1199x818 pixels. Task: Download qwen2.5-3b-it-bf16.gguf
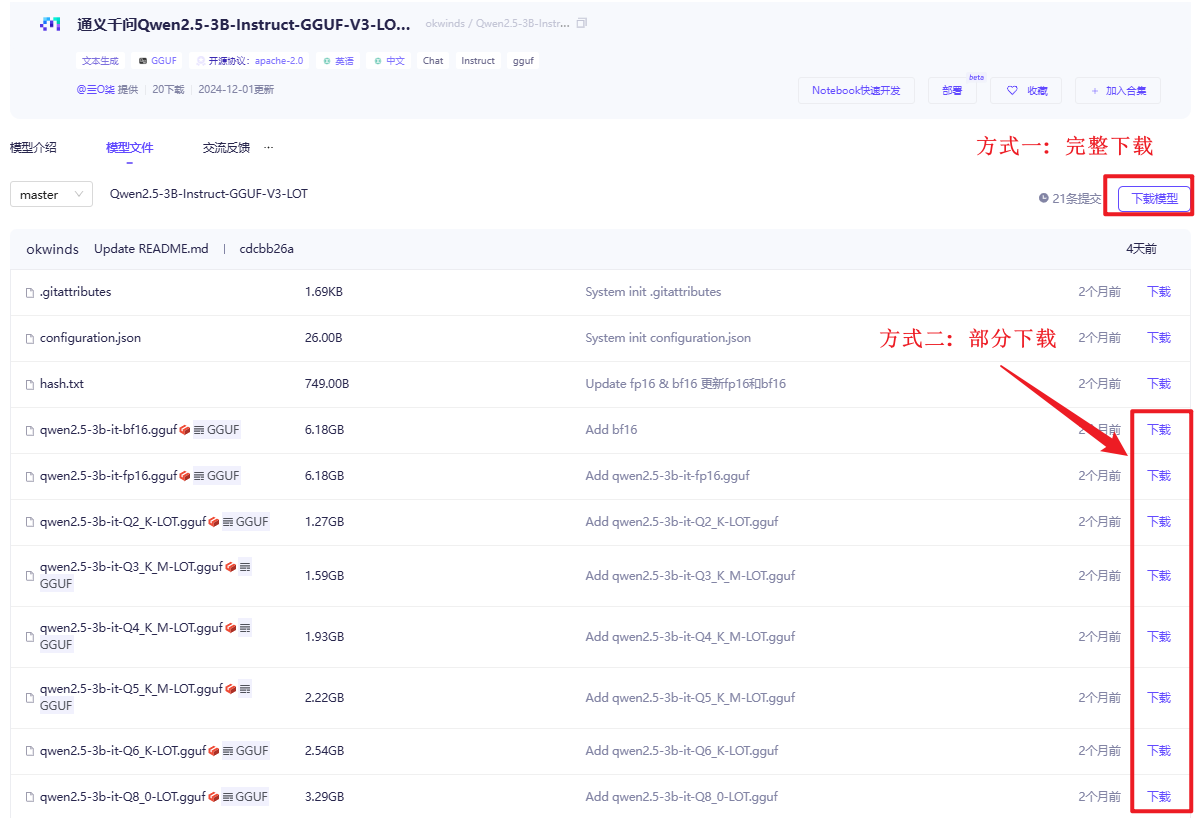pyautogui.click(x=1158, y=430)
